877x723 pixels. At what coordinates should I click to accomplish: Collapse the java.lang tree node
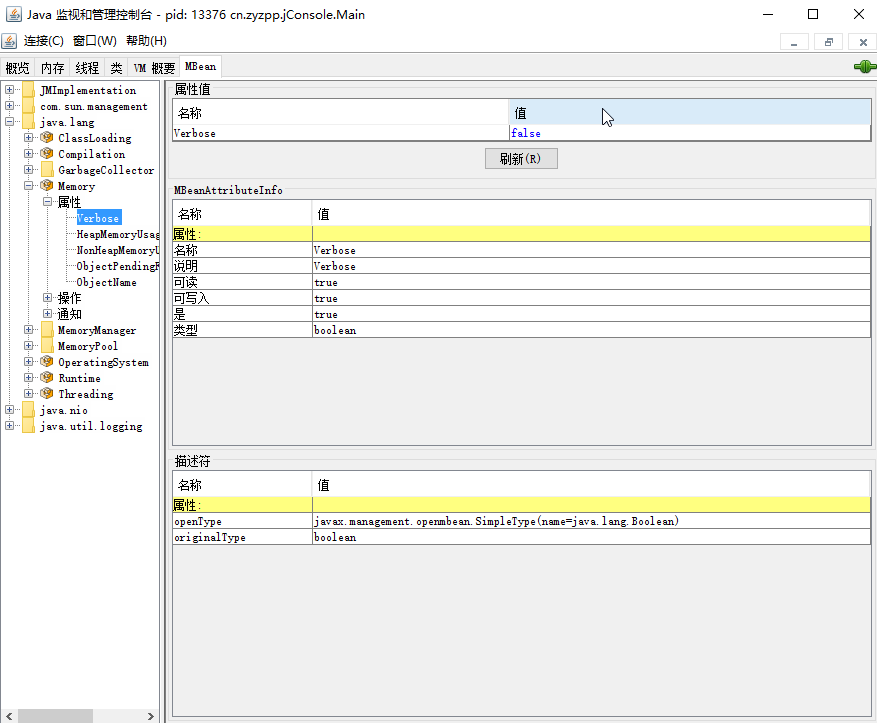[10, 122]
